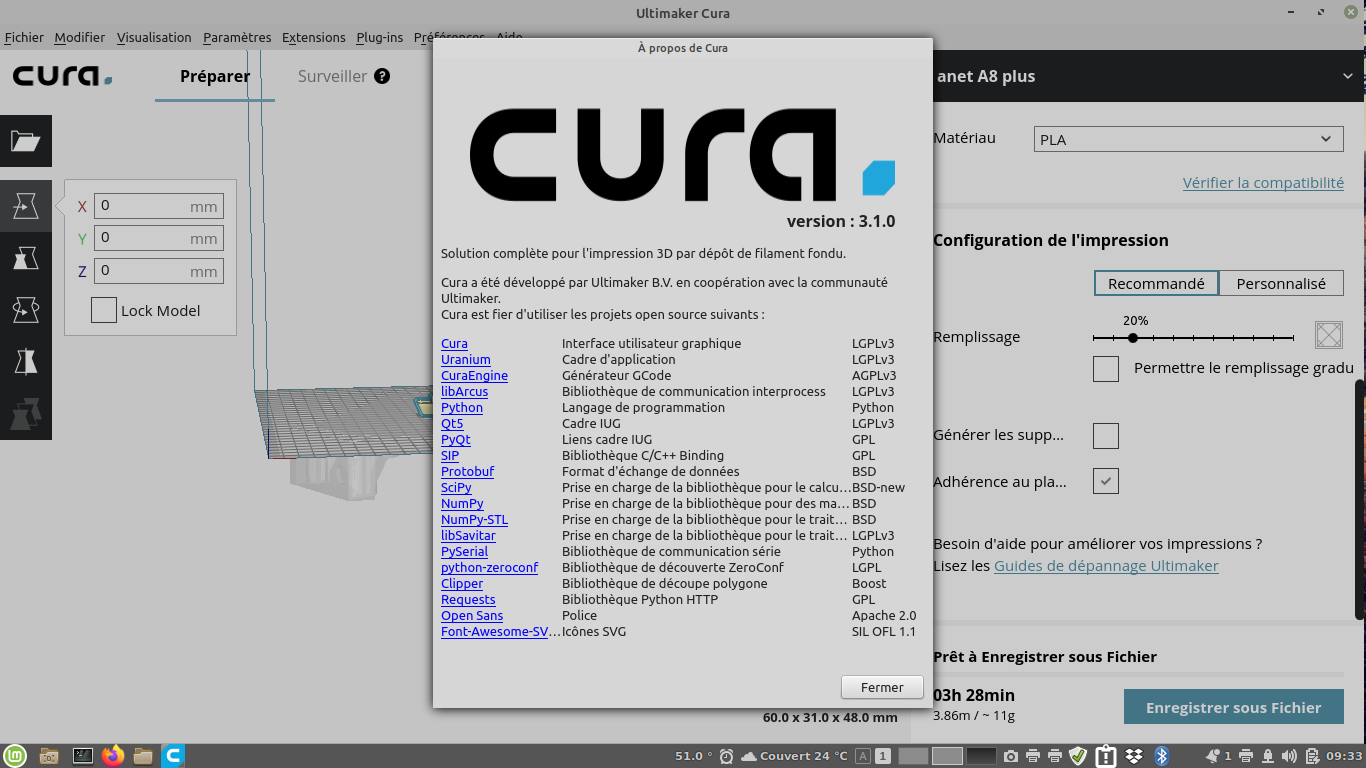Click the show desktop icon in the taskbar
This screenshot has width=1366, height=768.
pos(49,756)
